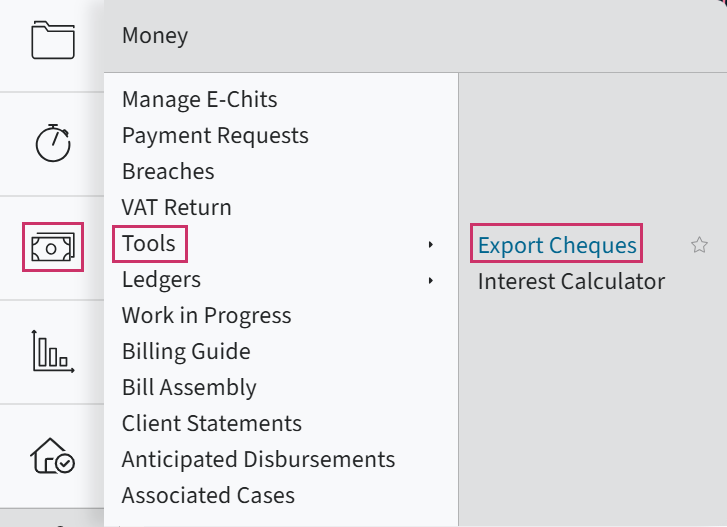Click the Export Cheques link
Image resolution: width=727 pixels, height=527 pixels.
pos(557,245)
